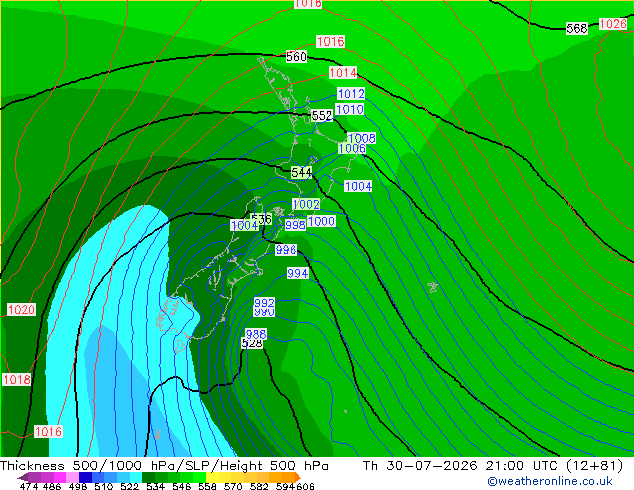This screenshot has width=634, height=490.
Task: Click the blue 994 isobar label
Action: tap(298, 273)
